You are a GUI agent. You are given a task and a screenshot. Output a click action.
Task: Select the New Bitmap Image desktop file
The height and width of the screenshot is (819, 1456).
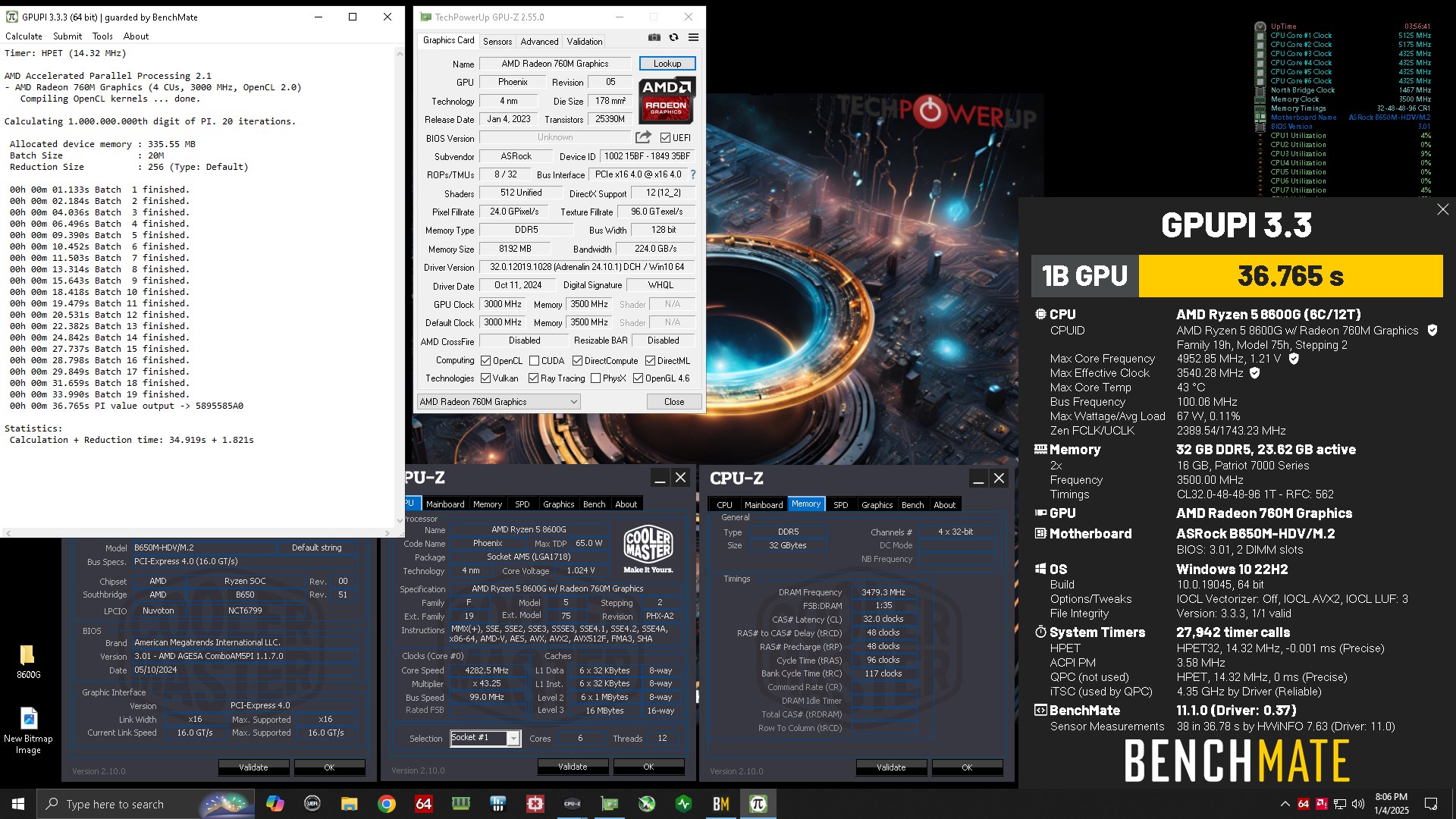(28, 731)
